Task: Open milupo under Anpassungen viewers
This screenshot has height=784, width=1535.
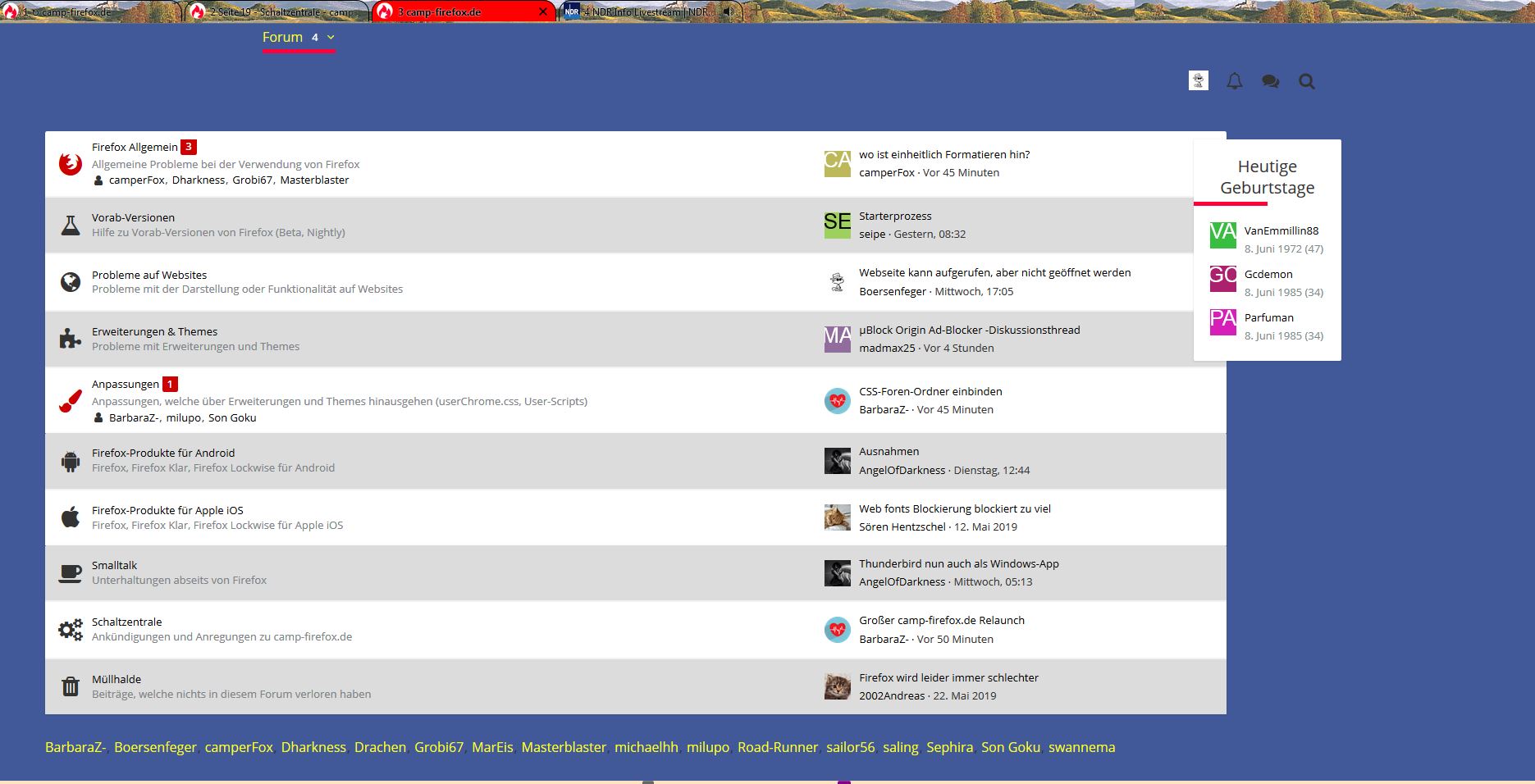Action: coord(183,417)
